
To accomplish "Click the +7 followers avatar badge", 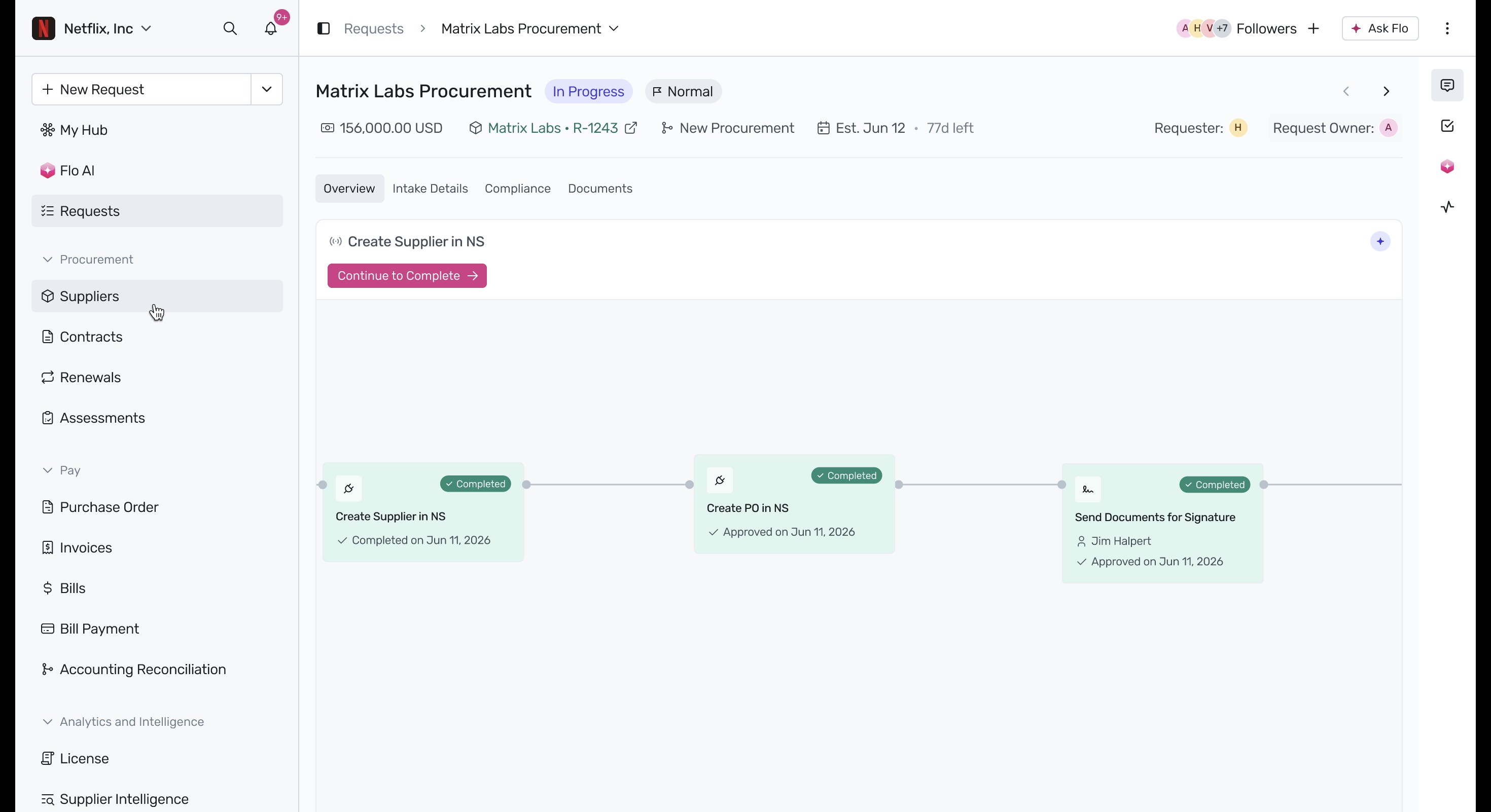I will click(1222, 28).
